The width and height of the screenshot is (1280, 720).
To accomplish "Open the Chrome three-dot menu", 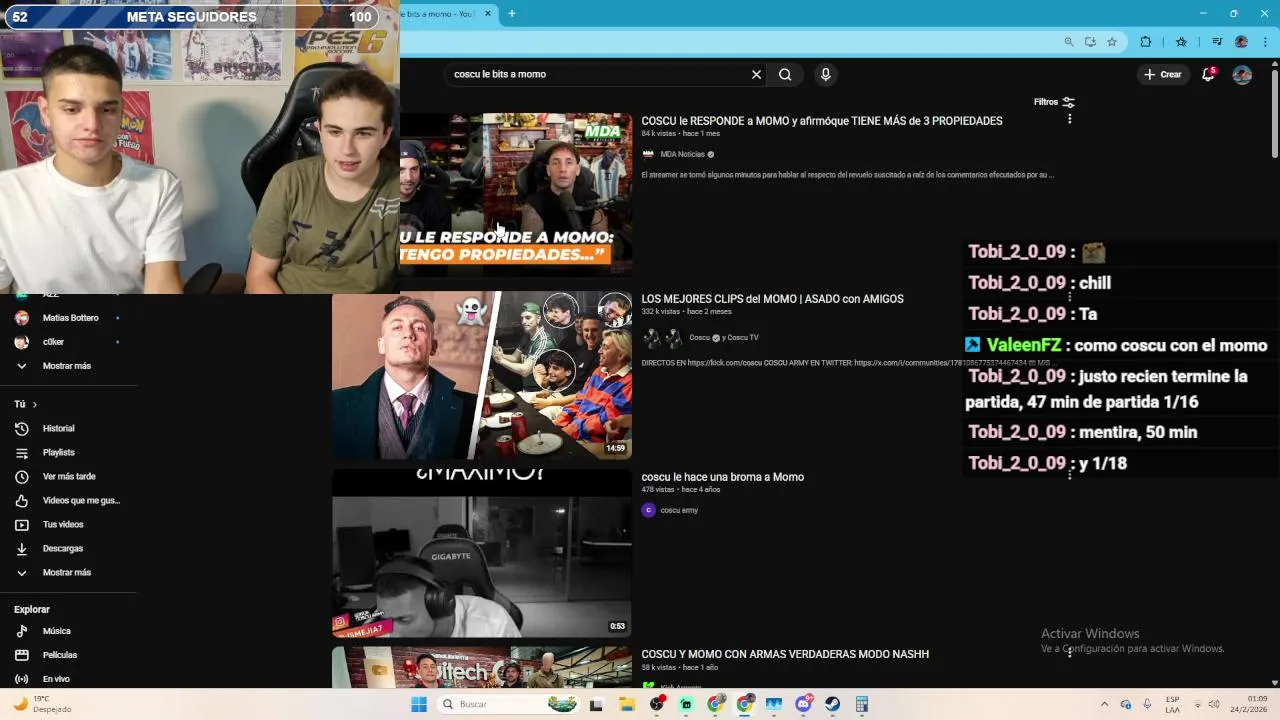I will (1265, 42).
